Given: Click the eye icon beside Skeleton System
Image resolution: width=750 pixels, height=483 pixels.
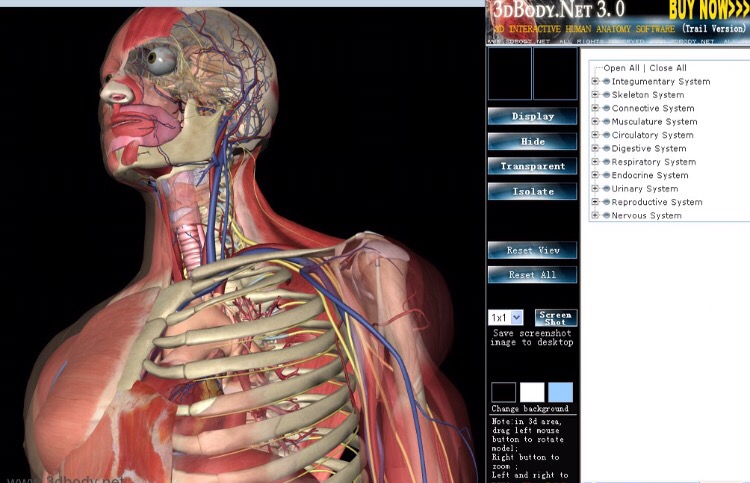Looking at the screenshot, I should click(606, 95).
